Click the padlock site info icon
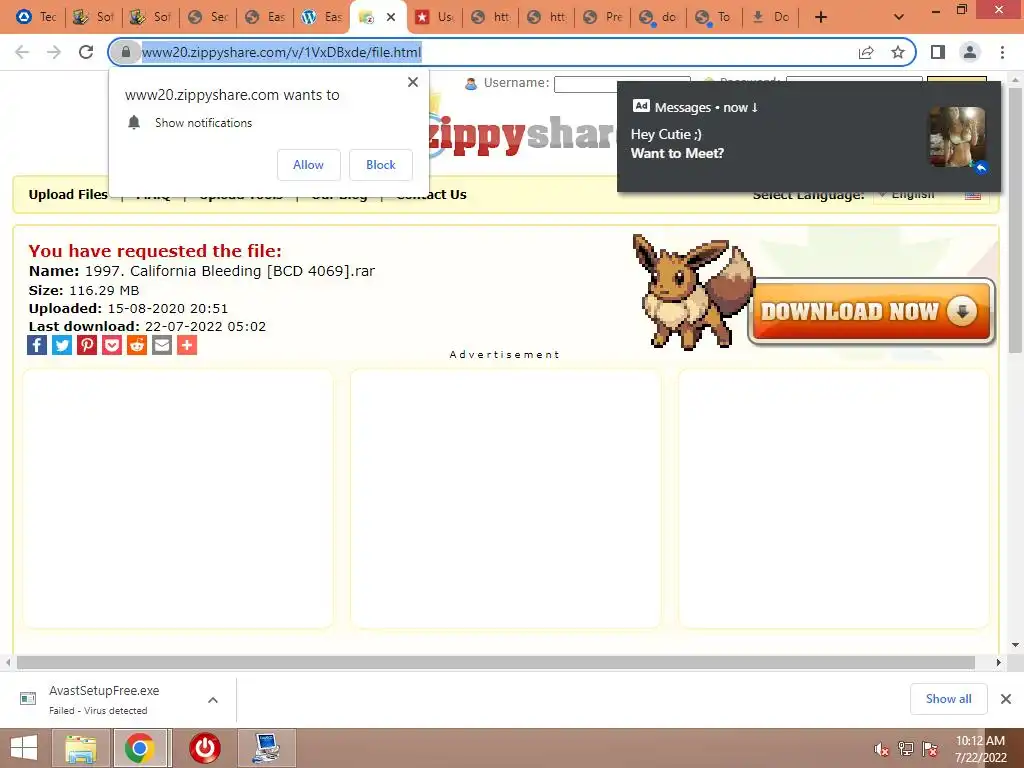 (126, 52)
